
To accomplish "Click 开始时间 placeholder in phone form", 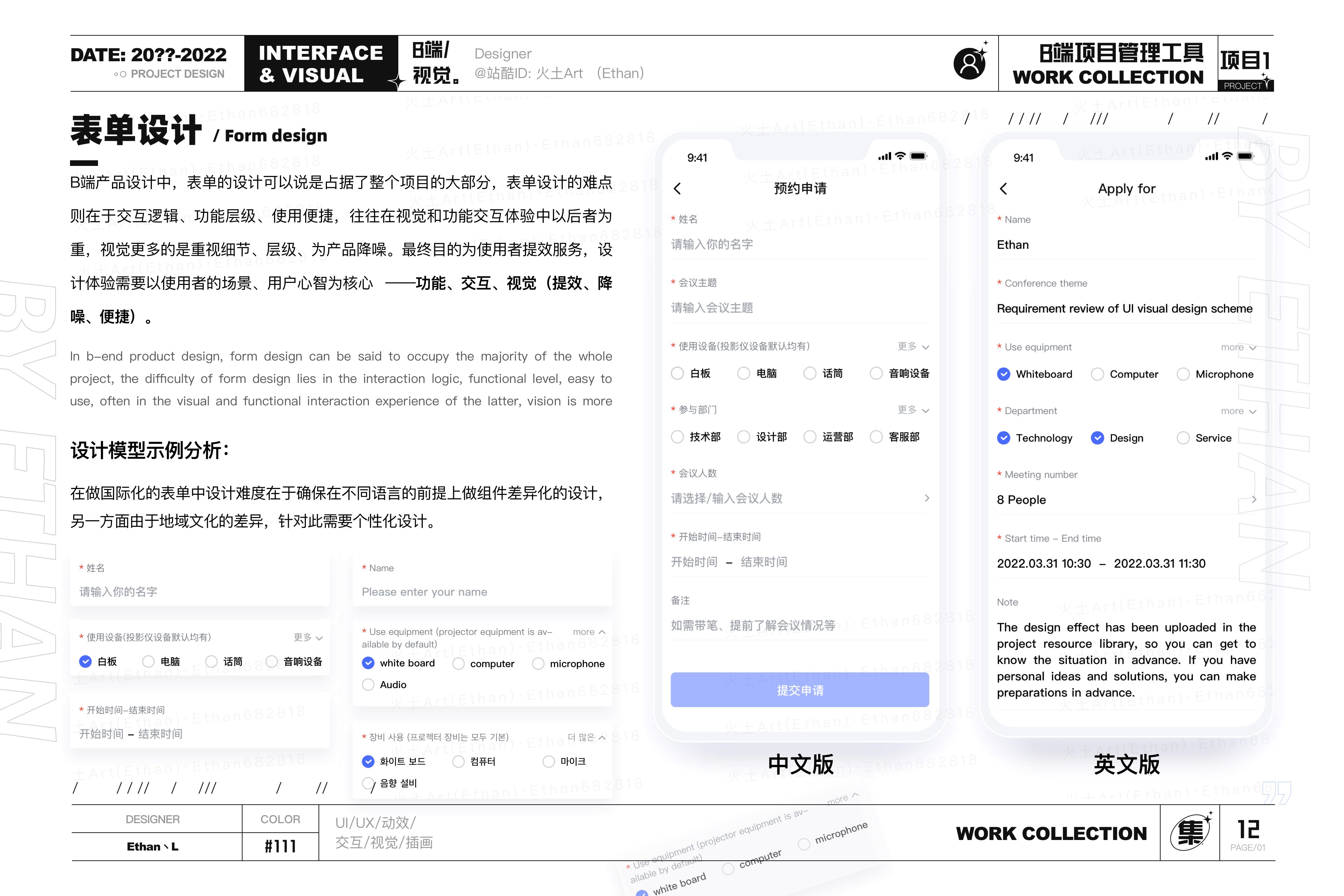I will (694, 562).
